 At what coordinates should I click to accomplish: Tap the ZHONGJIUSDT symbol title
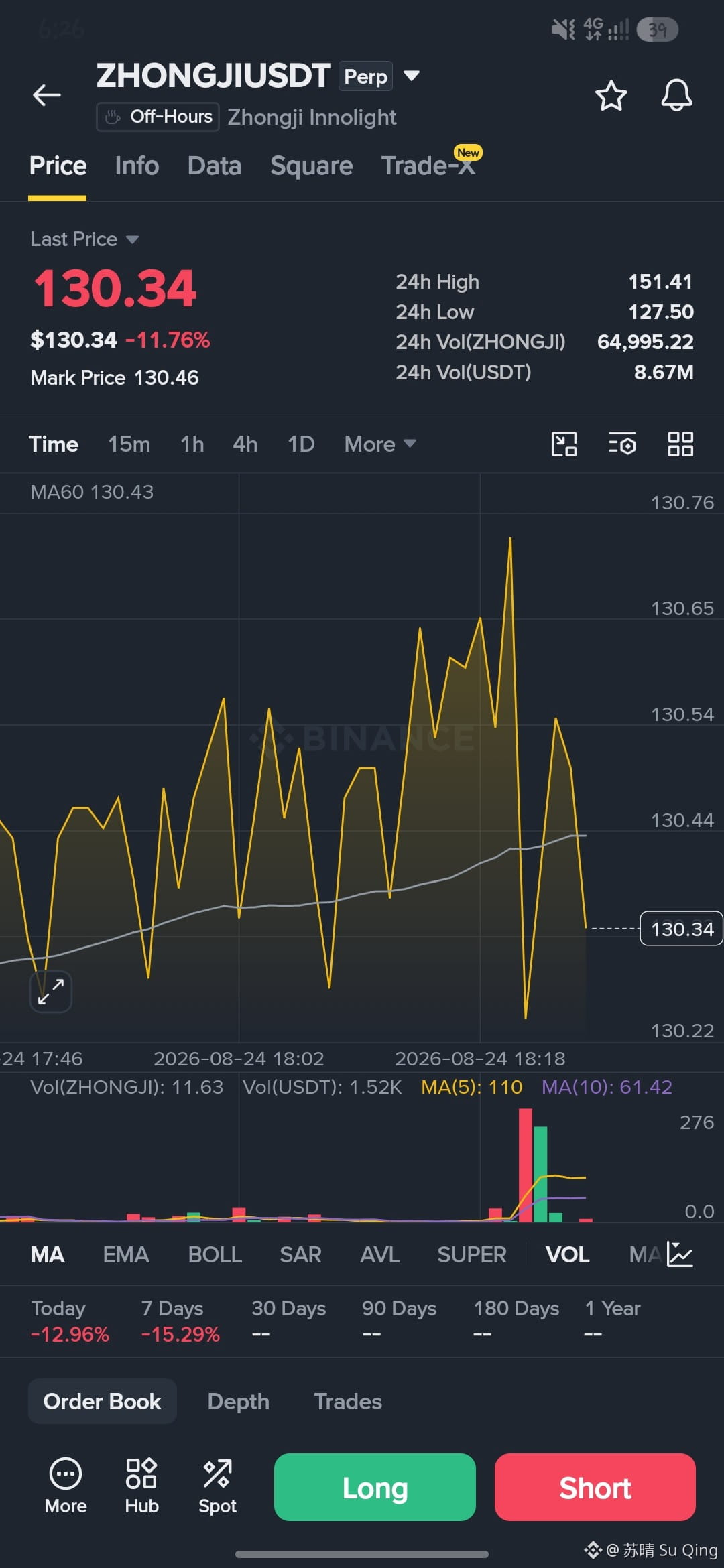click(x=213, y=76)
